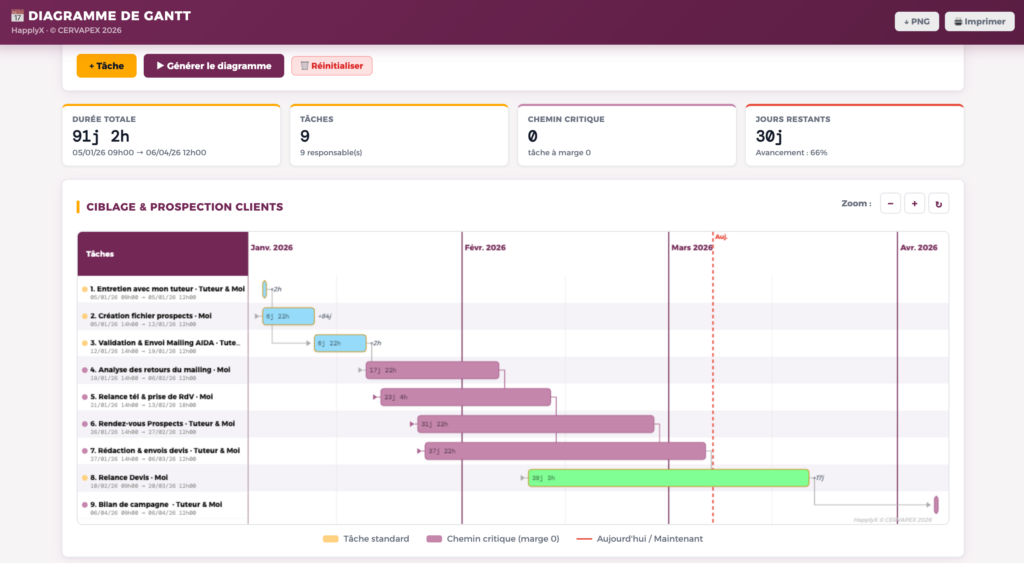Select the Rendez-vous Prospects task bar

coord(536,424)
